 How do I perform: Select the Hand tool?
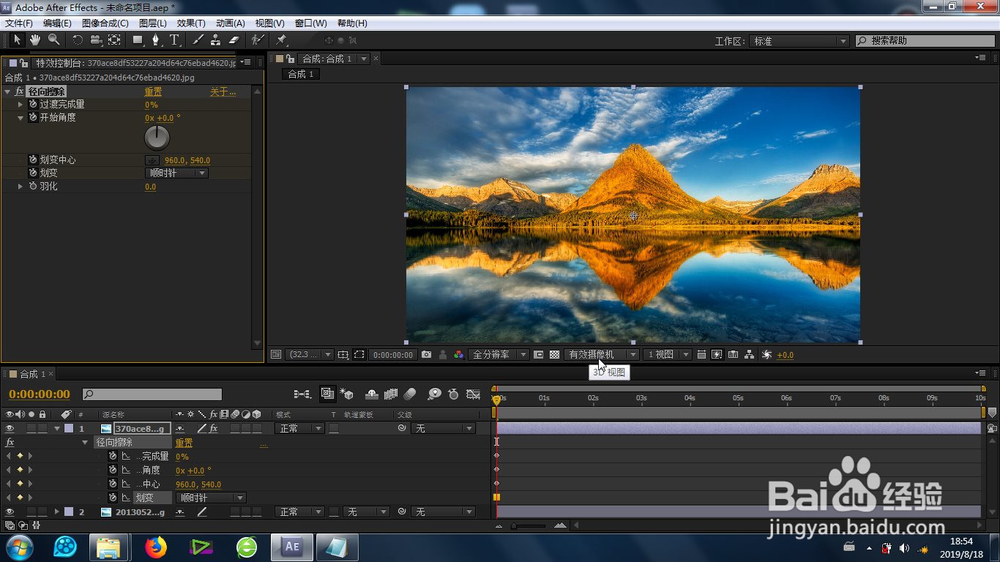pyautogui.click(x=34, y=40)
